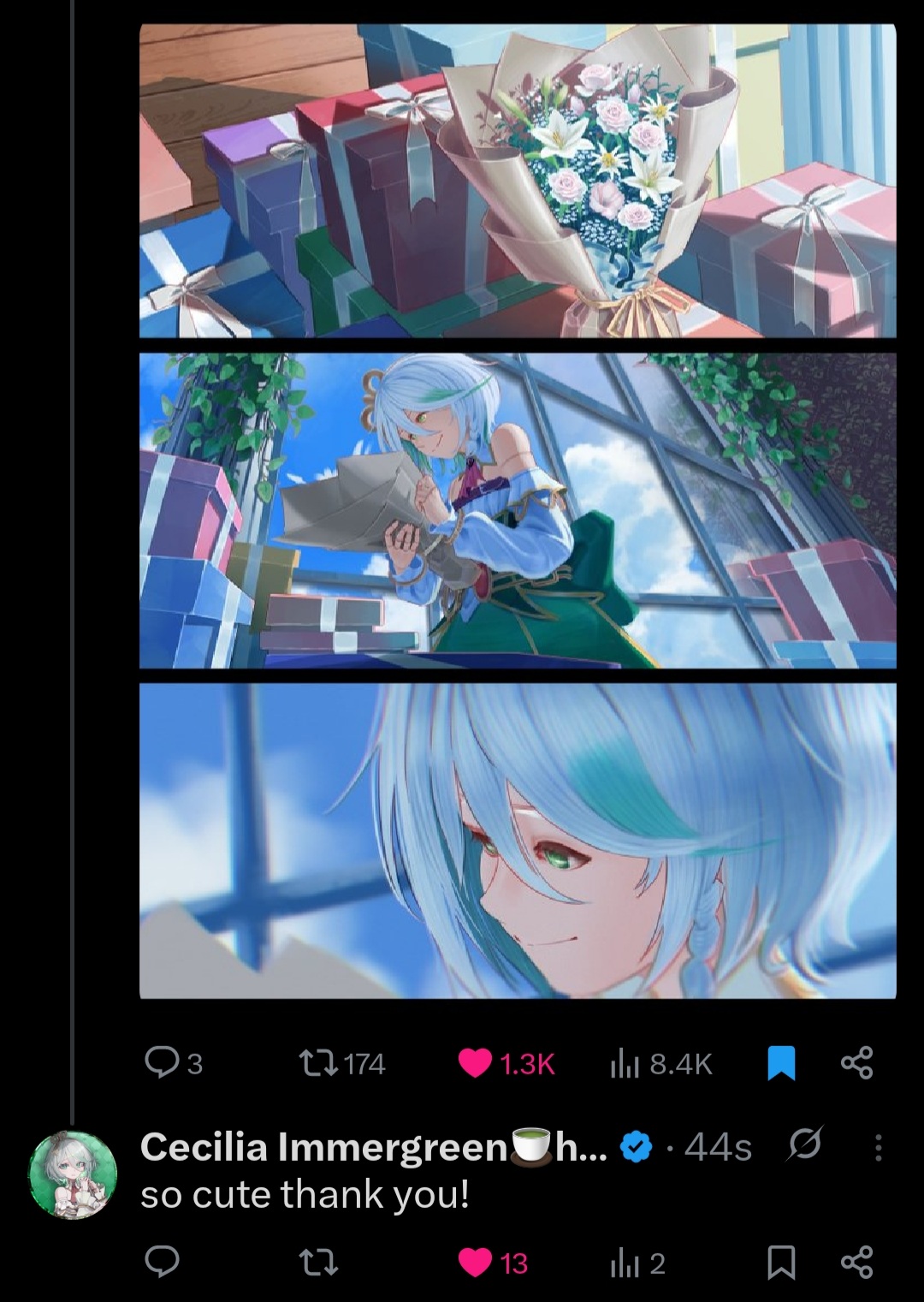Remove bookmark from the artwork post

781,1063
